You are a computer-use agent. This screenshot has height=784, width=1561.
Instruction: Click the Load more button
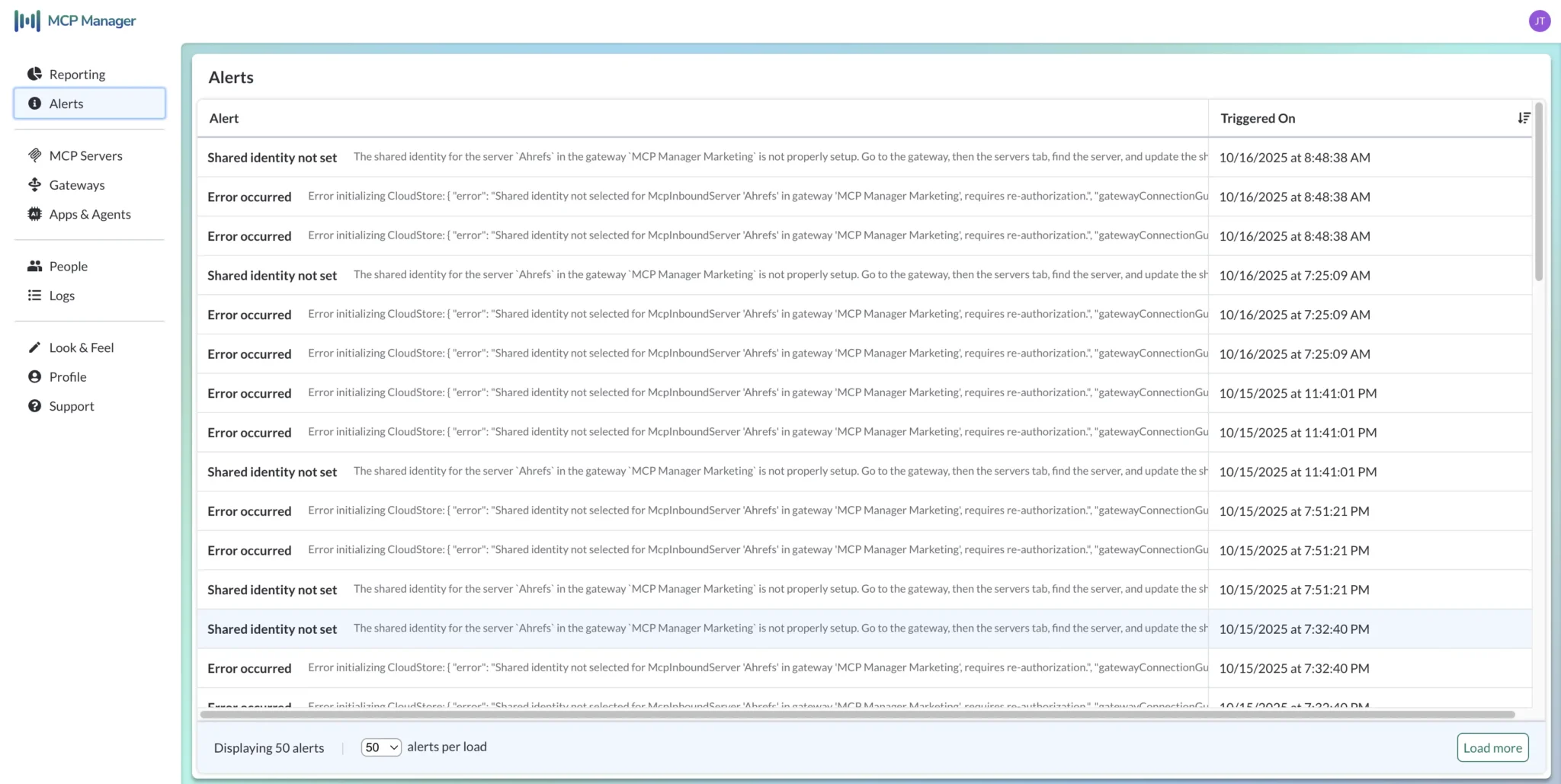tap(1492, 747)
